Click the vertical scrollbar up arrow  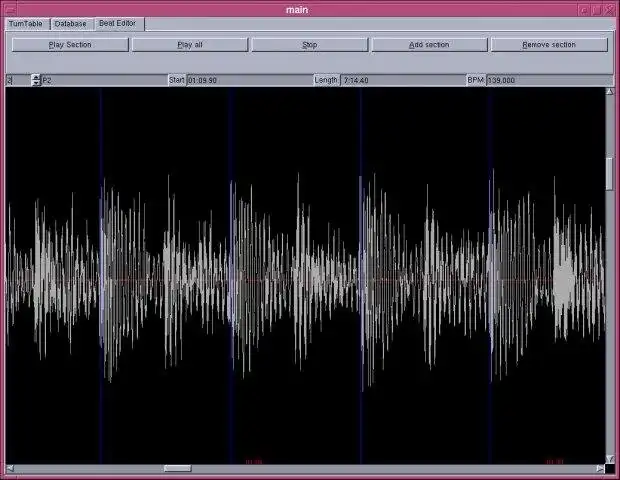610,92
